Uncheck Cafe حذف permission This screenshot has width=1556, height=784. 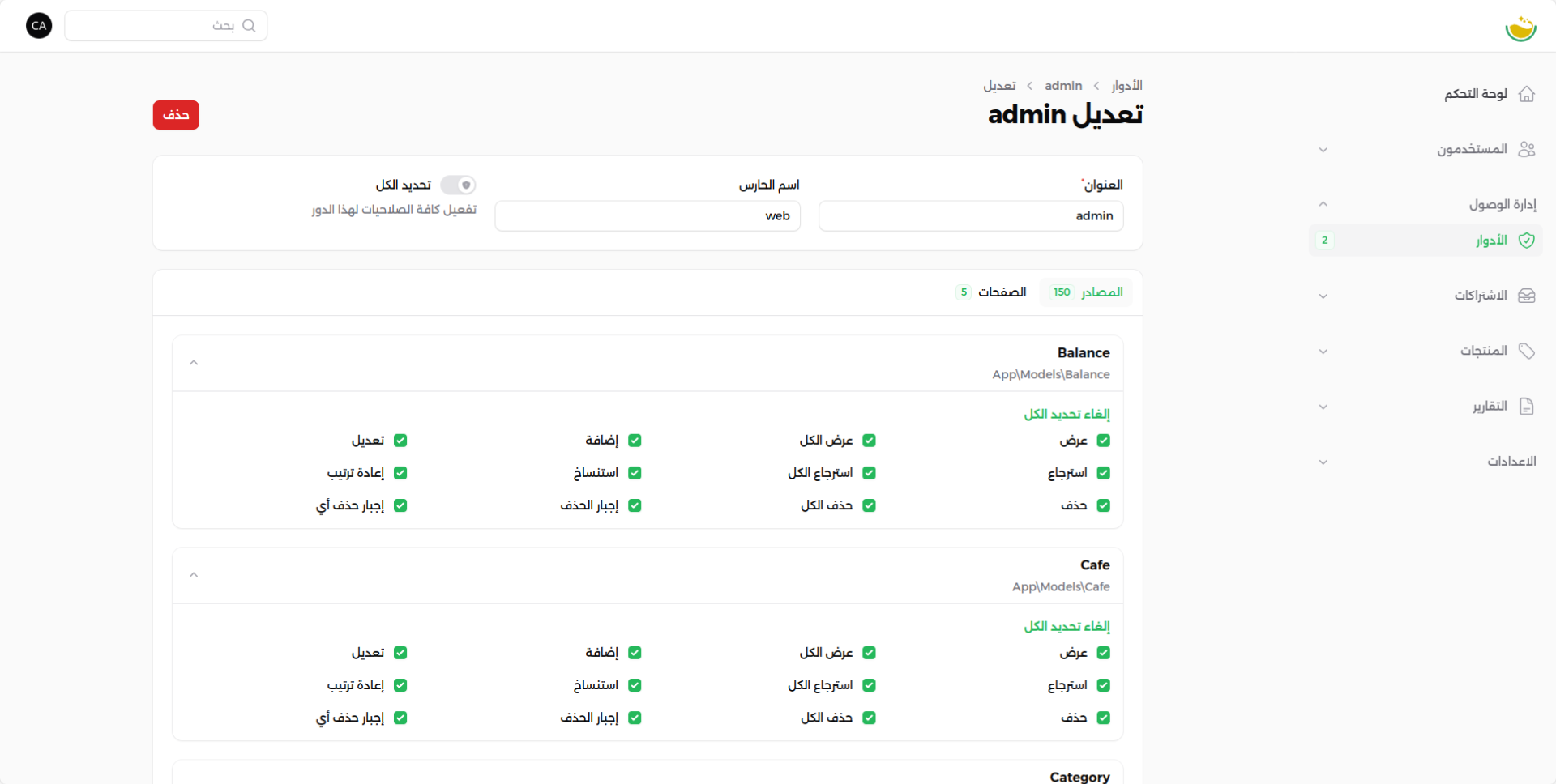[x=1103, y=718]
